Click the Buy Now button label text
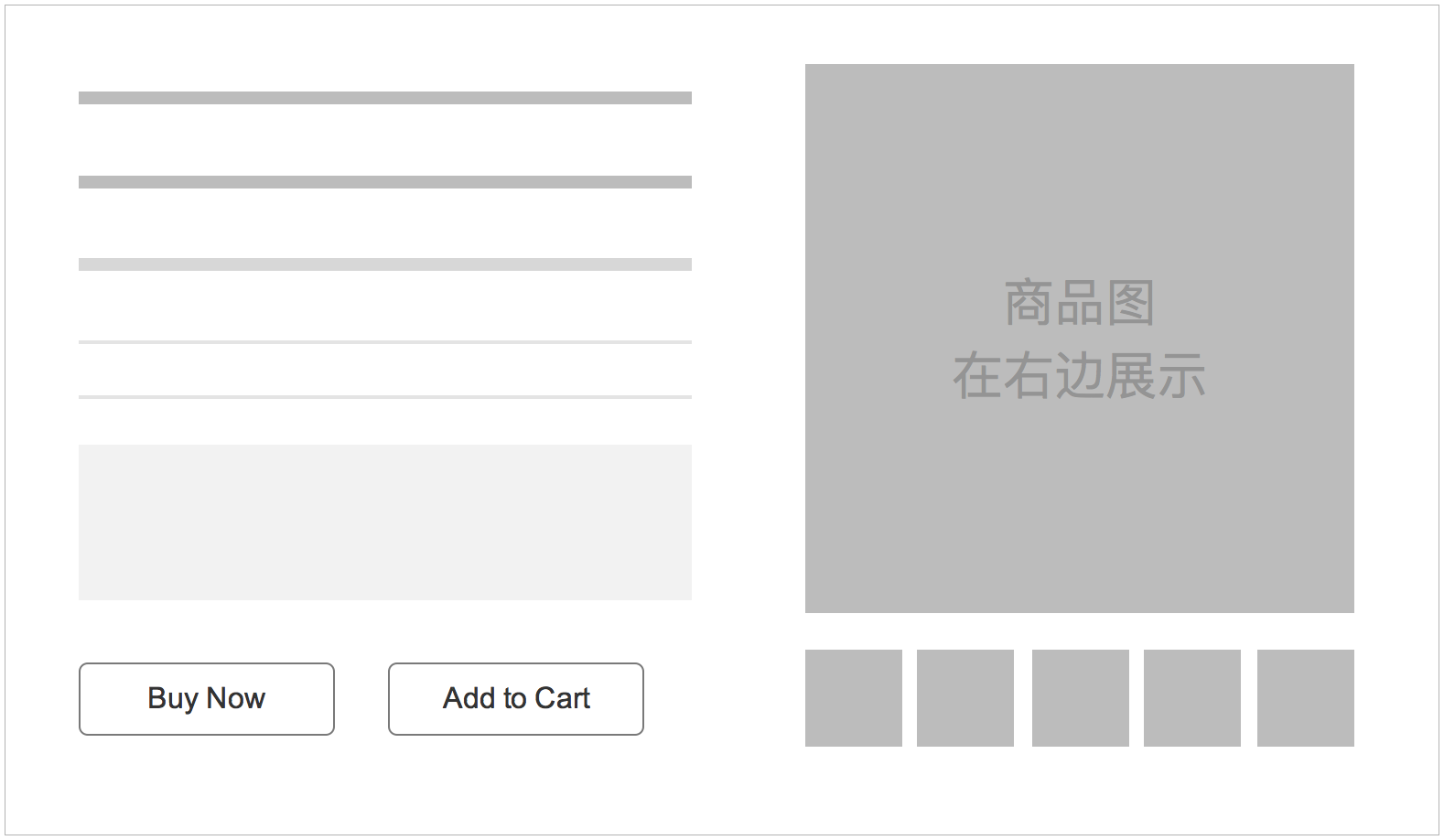The image size is (1444, 840). 207,699
